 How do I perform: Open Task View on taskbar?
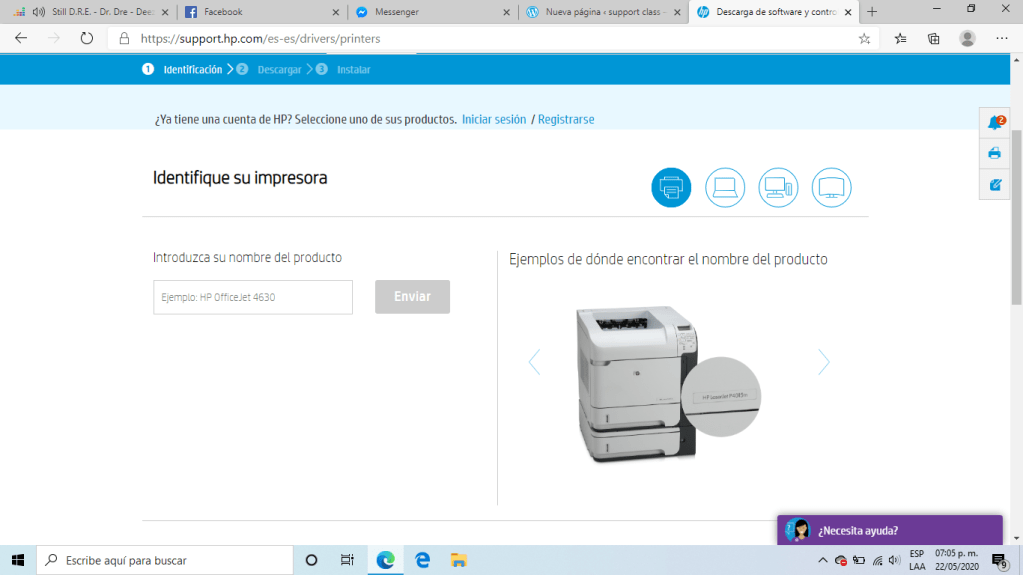(347, 560)
